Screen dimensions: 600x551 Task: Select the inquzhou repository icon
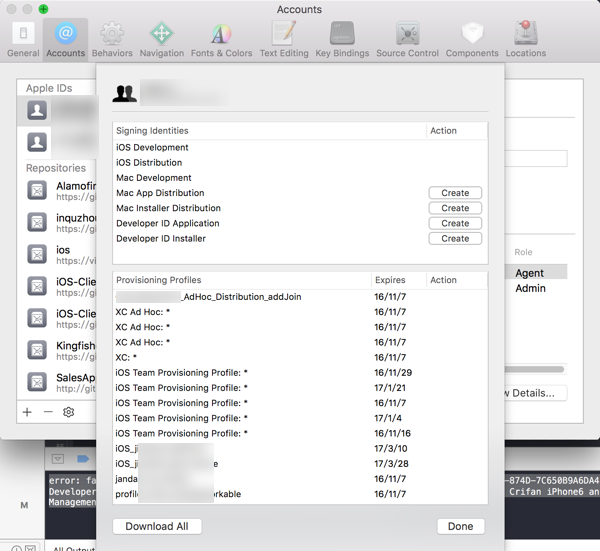(37, 222)
